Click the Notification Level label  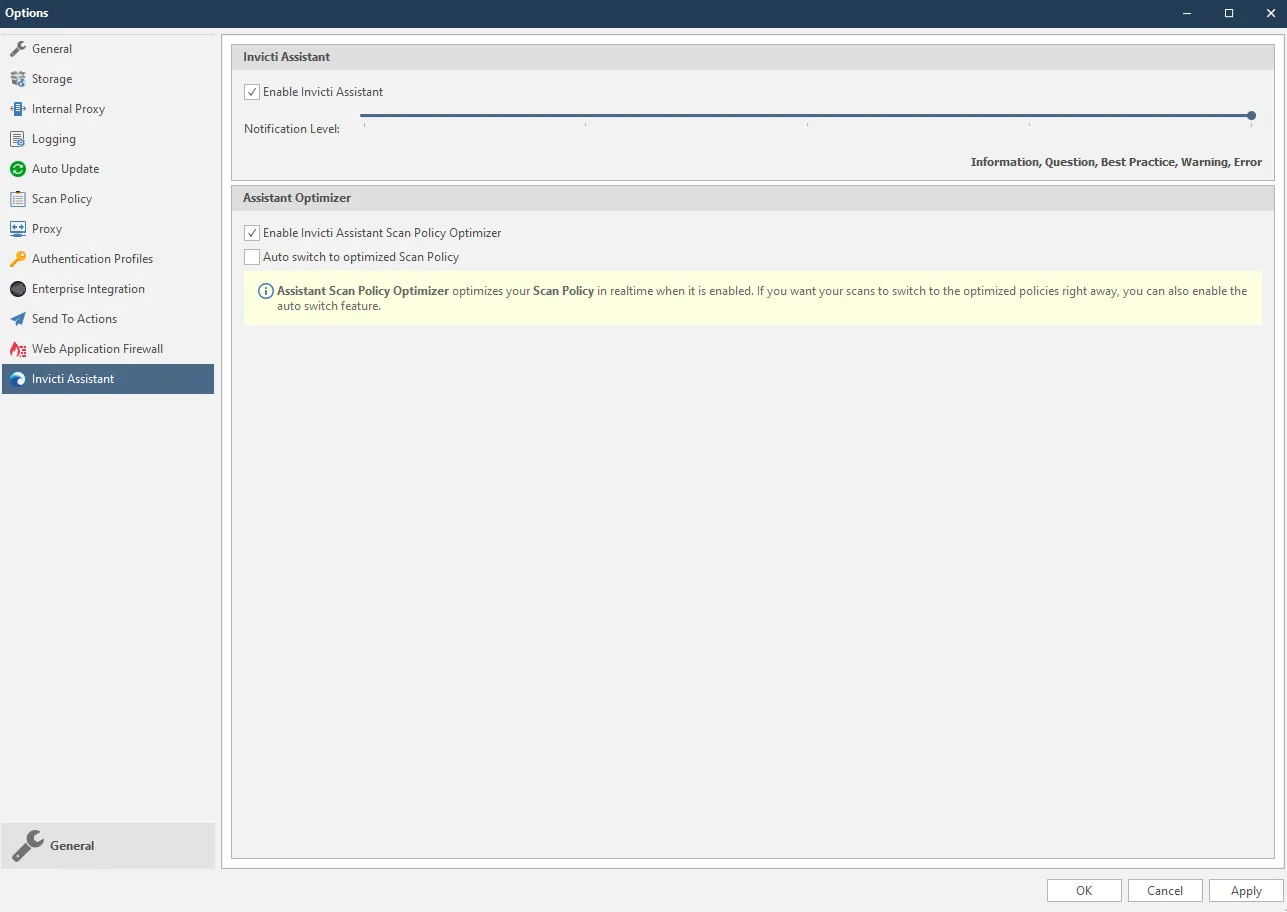click(x=292, y=129)
